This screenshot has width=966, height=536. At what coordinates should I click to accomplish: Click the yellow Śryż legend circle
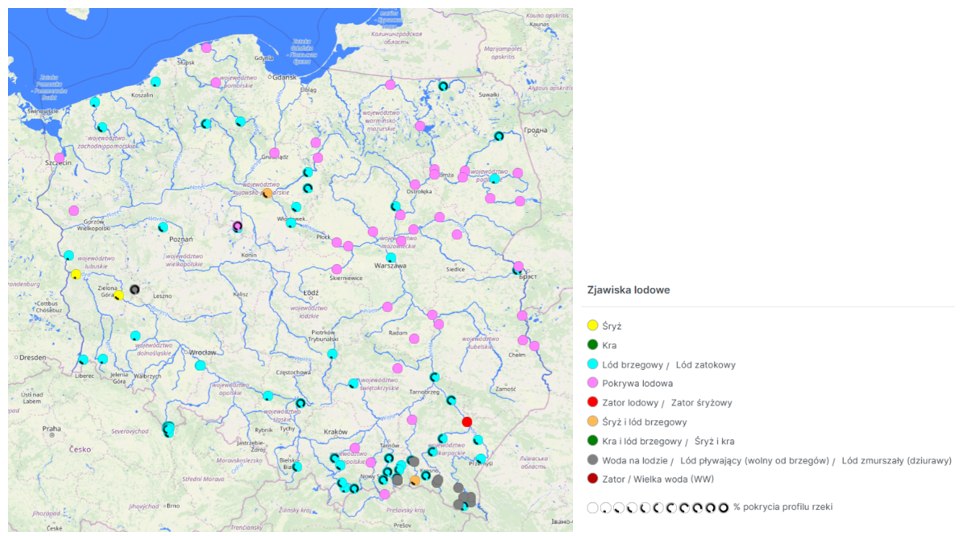(593, 326)
